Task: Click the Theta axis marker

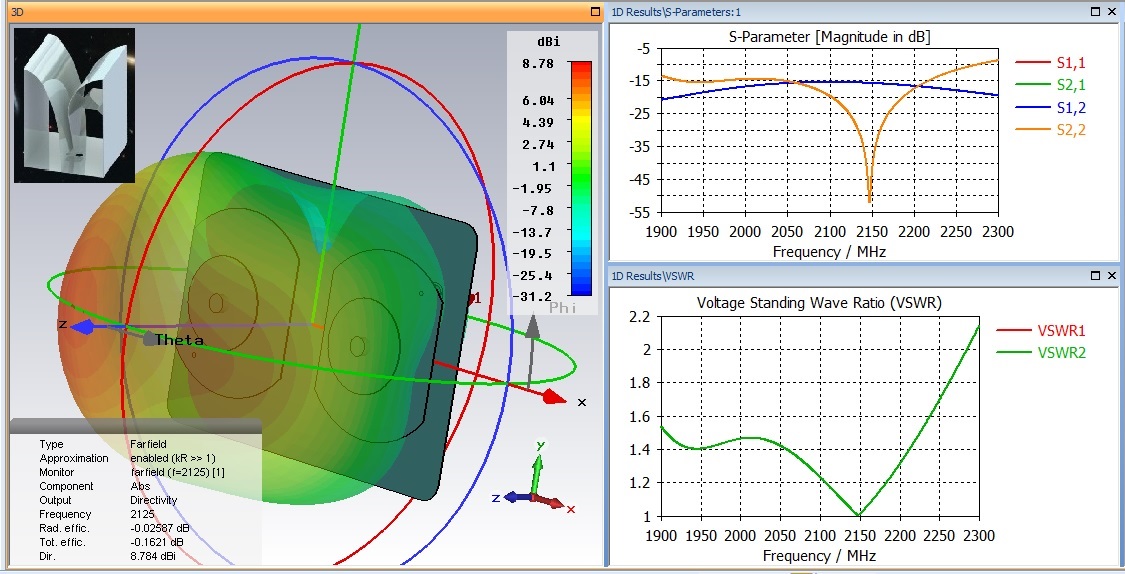Action: click(177, 340)
